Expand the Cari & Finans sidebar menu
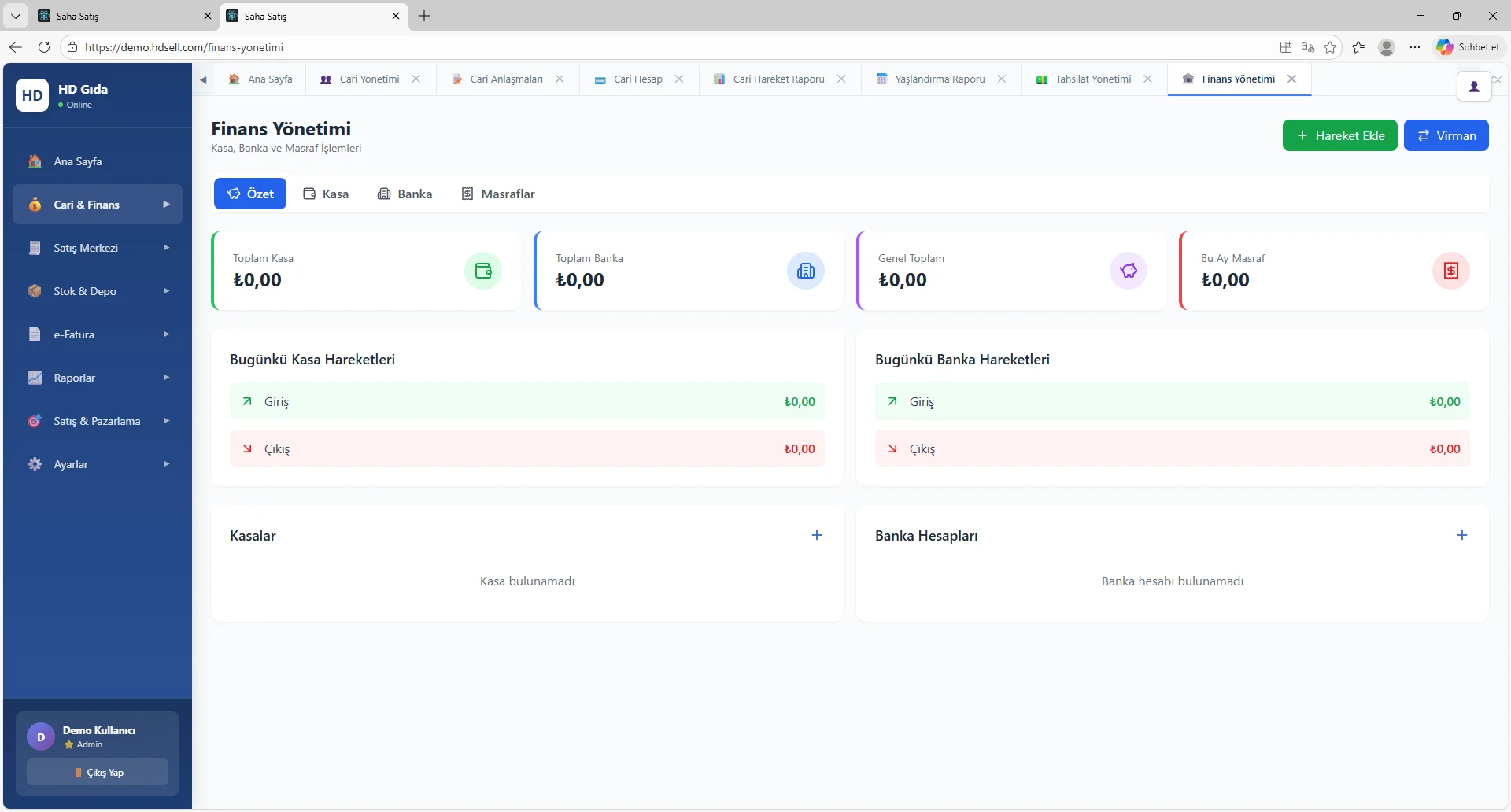 click(x=98, y=205)
